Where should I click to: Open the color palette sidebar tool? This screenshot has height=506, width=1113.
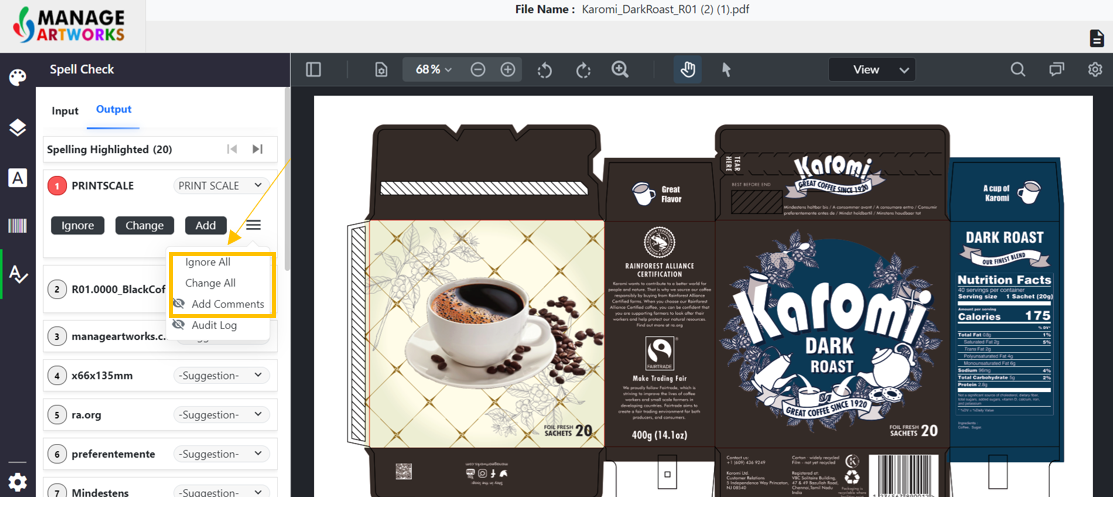[x=18, y=77]
